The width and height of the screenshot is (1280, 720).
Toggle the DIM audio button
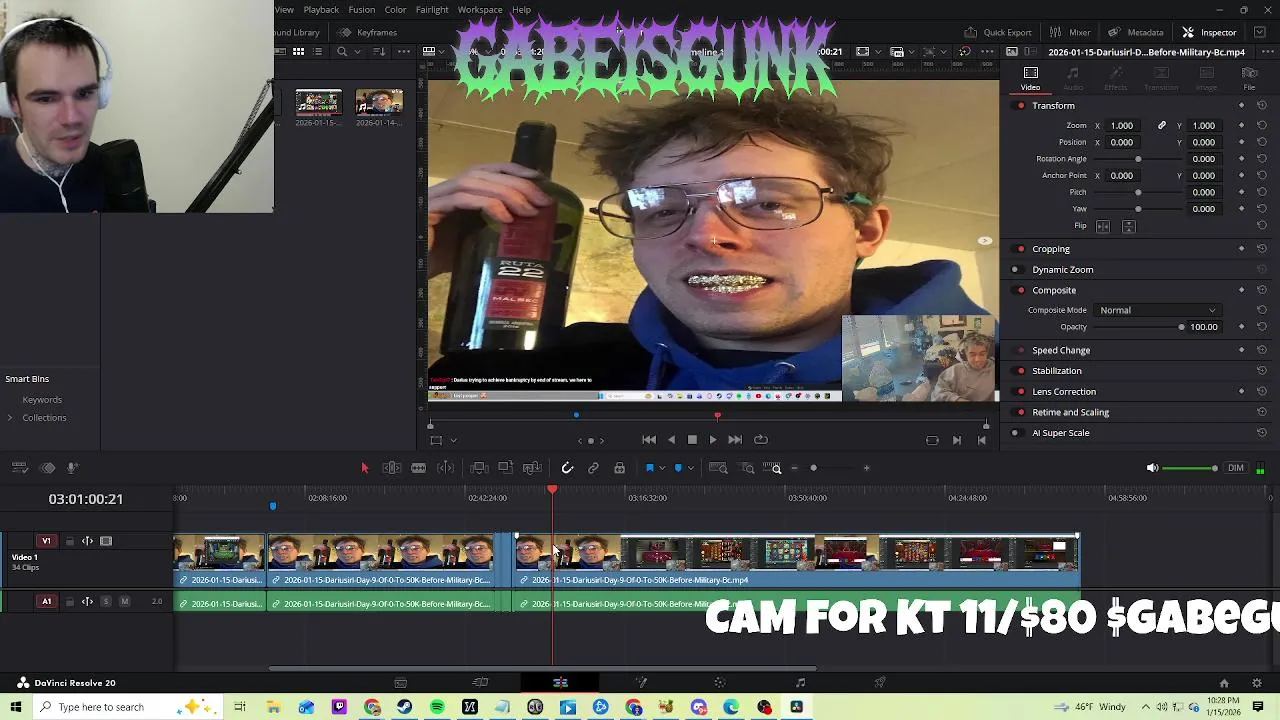1236,468
